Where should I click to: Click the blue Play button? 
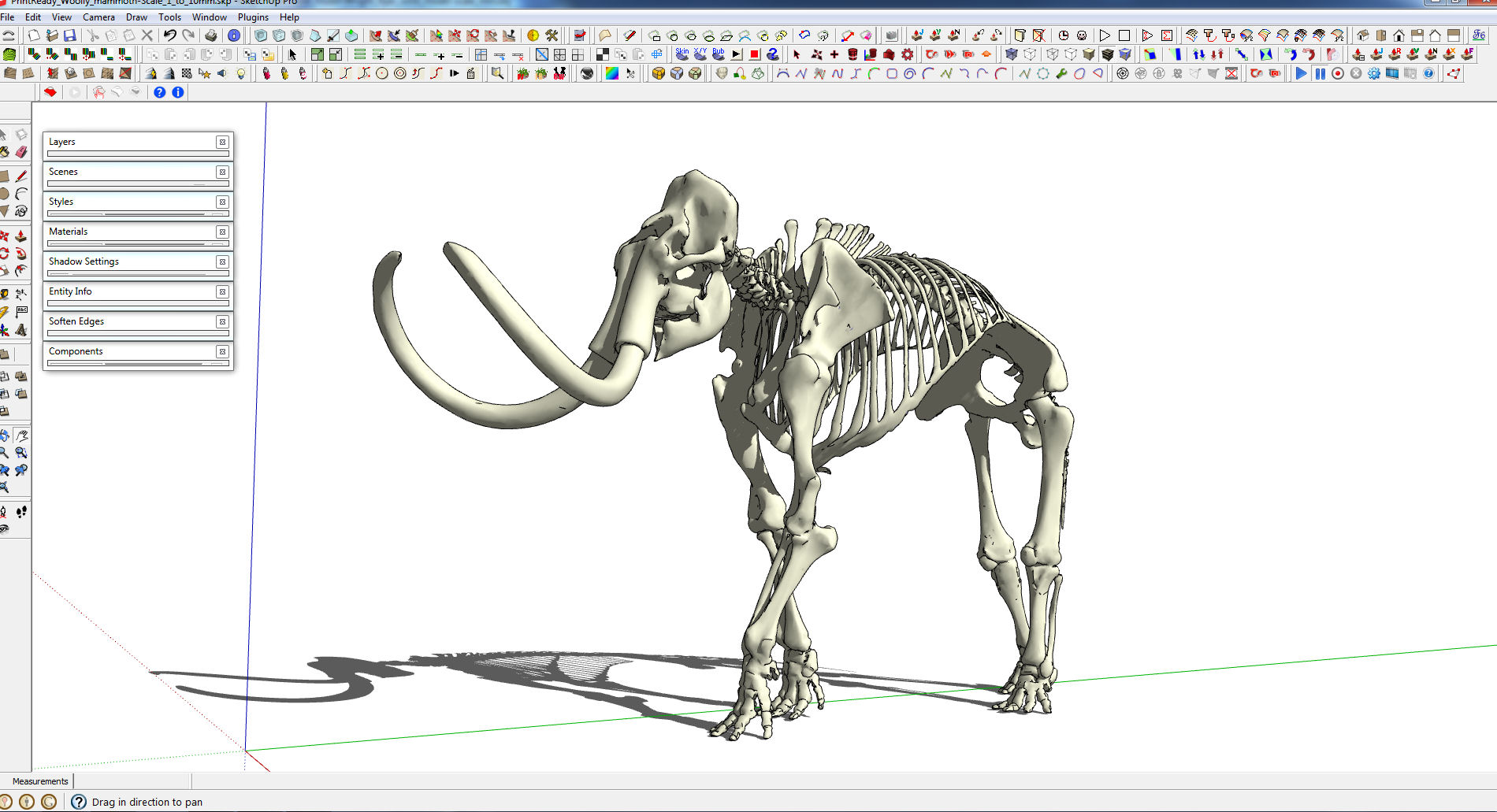pos(1302,73)
